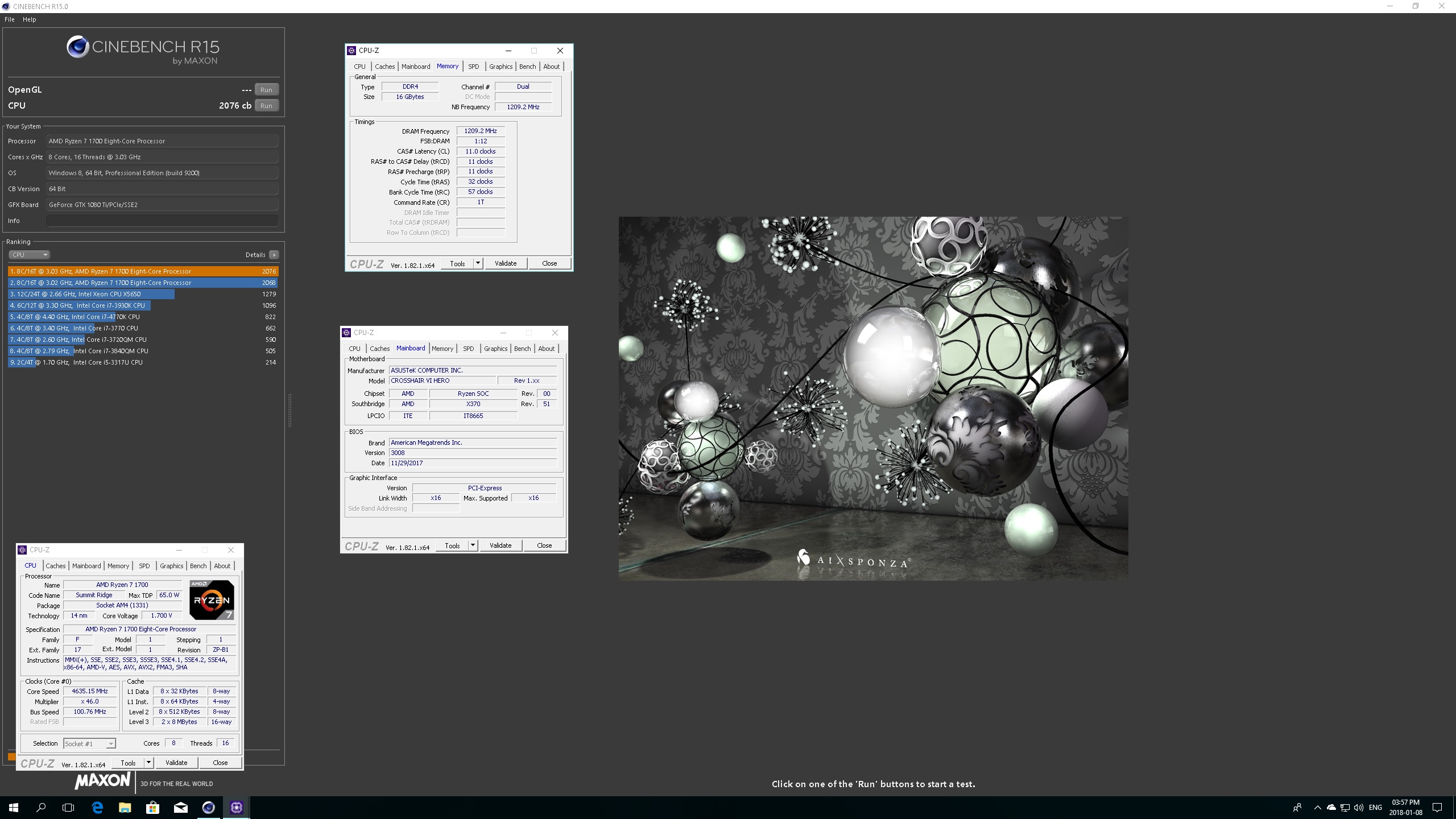The width and height of the screenshot is (1456, 819).
Task: Open the Help menu in Cinebench
Action: [x=30, y=19]
